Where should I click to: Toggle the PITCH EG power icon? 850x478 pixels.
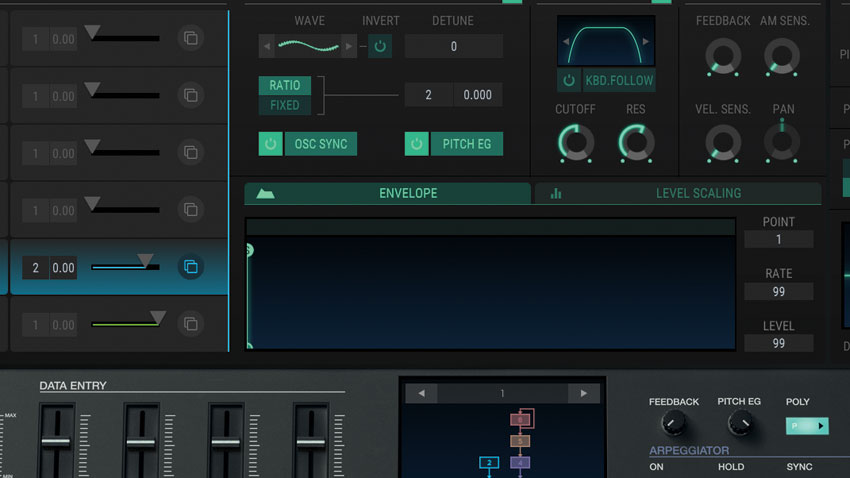tap(416, 144)
